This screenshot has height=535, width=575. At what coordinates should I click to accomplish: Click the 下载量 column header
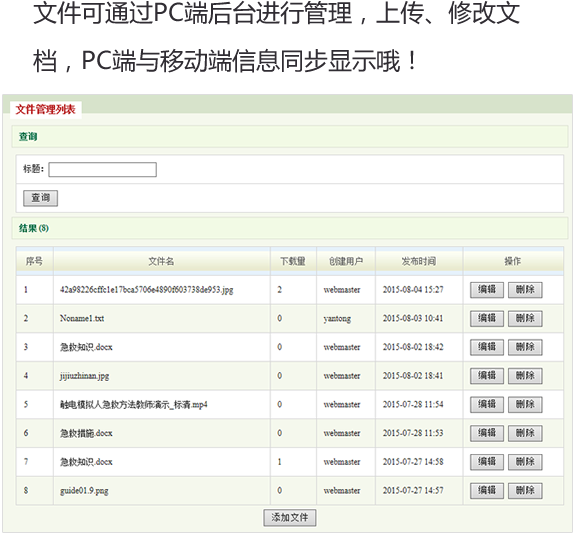tap(293, 261)
